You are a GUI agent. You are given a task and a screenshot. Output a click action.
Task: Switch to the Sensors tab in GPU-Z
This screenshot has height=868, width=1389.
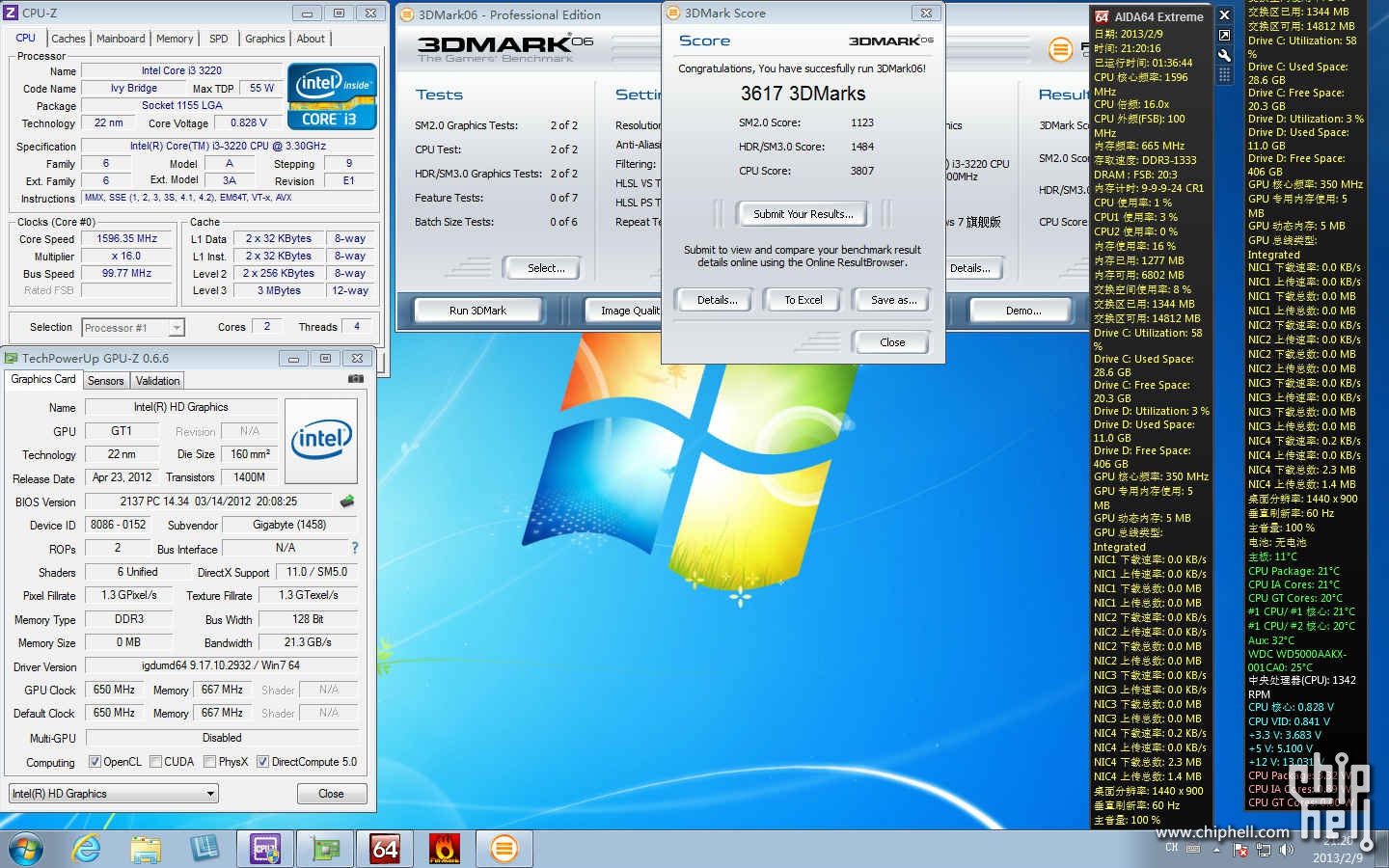tap(105, 381)
